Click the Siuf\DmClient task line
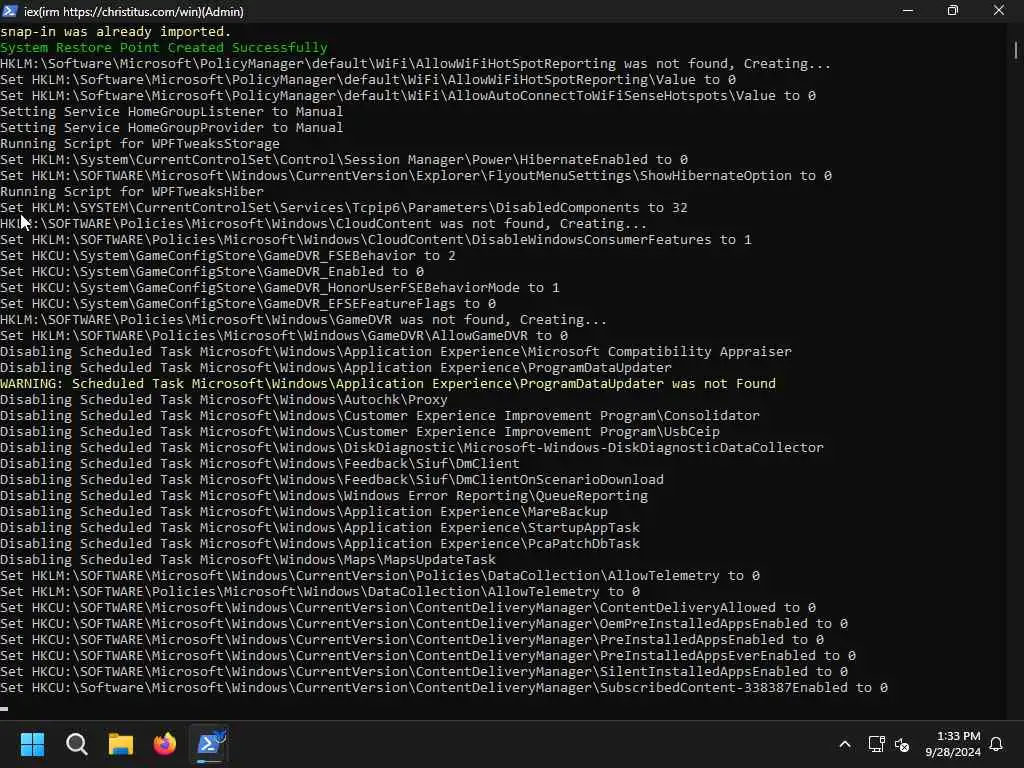 coord(260,464)
